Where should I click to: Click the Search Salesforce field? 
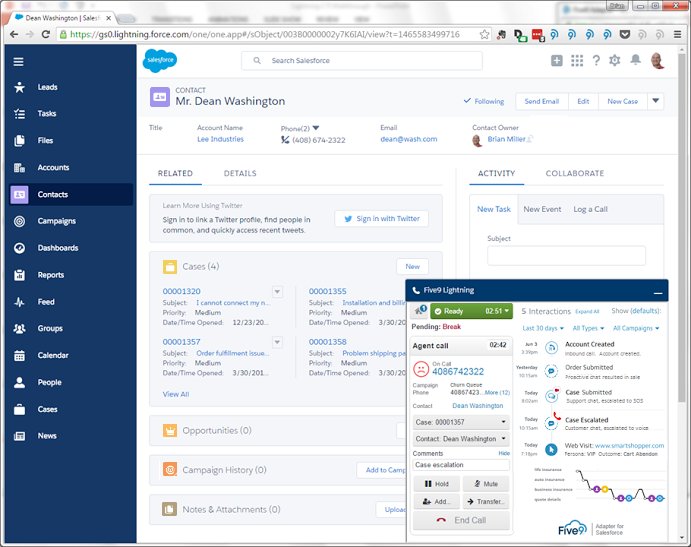(x=361, y=61)
